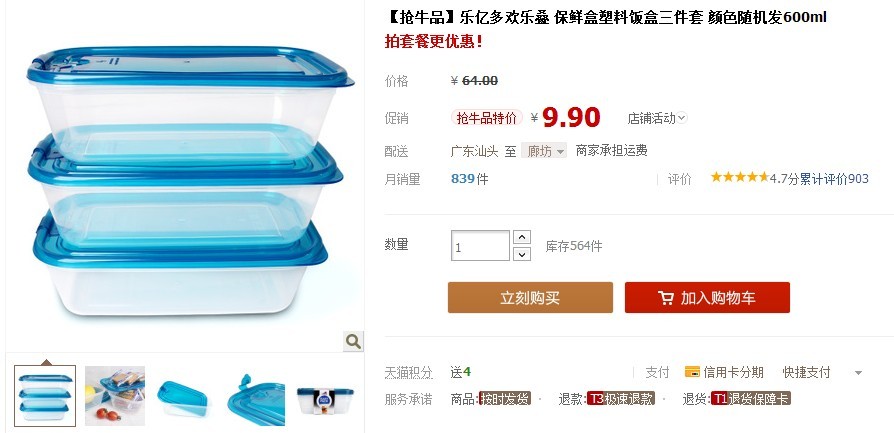894x433 pixels.
Task: Decrease quantity with the down arrow
Action: [522, 254]
